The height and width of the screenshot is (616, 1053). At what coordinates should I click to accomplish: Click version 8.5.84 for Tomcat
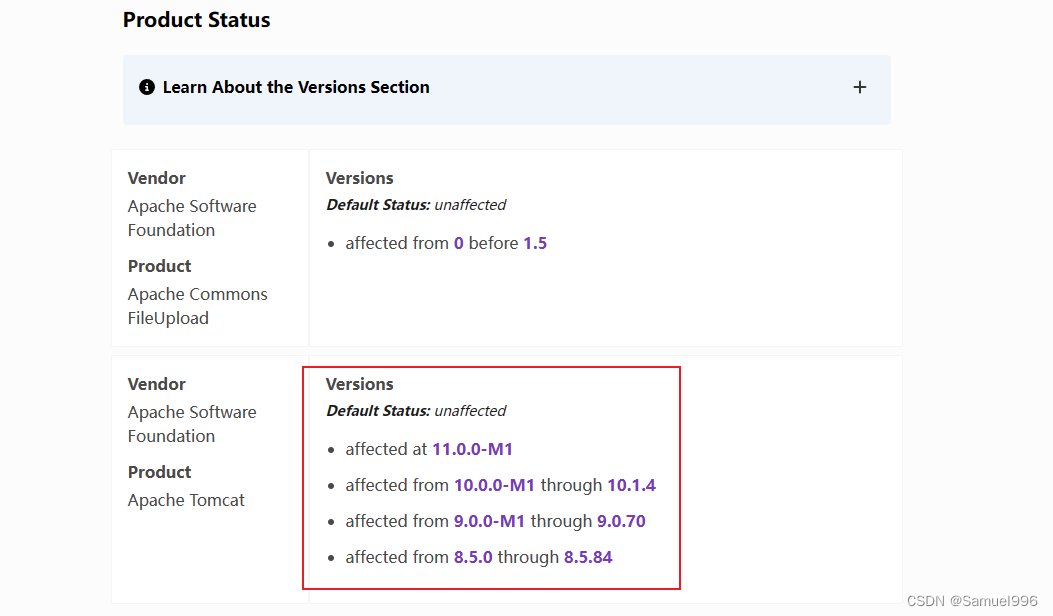pos(588,558)
